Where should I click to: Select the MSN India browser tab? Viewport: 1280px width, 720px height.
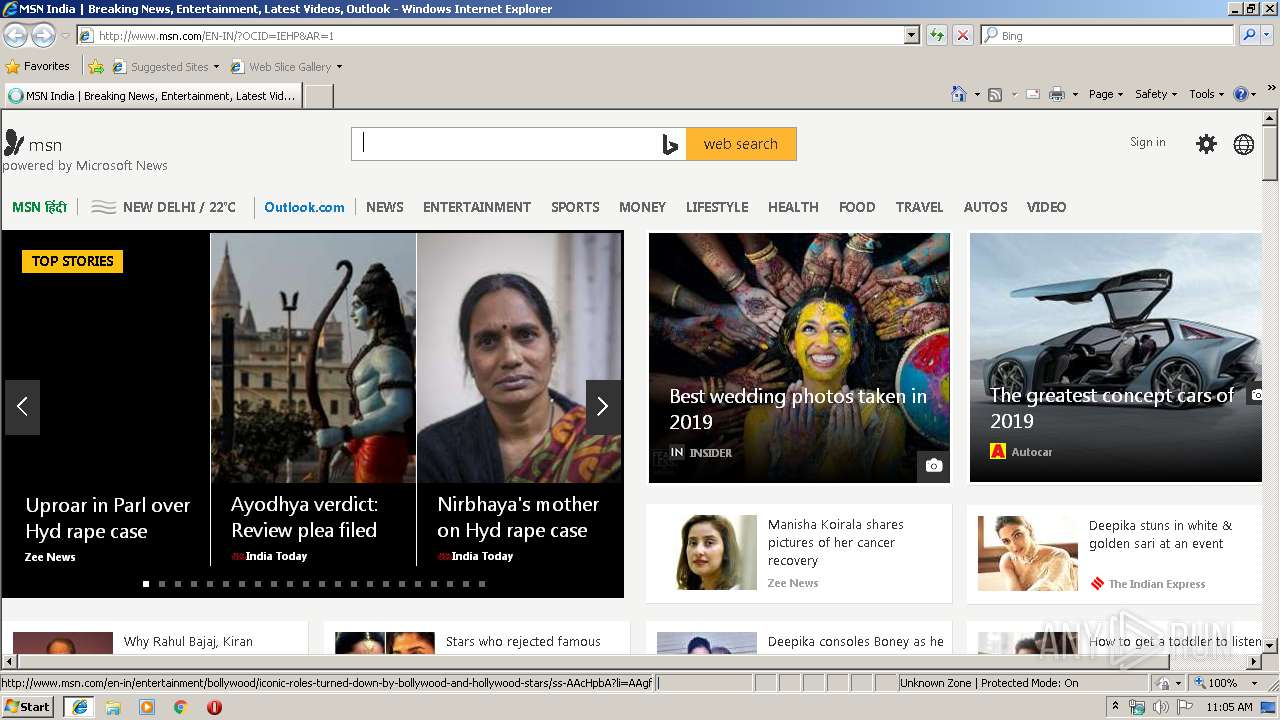152,96
